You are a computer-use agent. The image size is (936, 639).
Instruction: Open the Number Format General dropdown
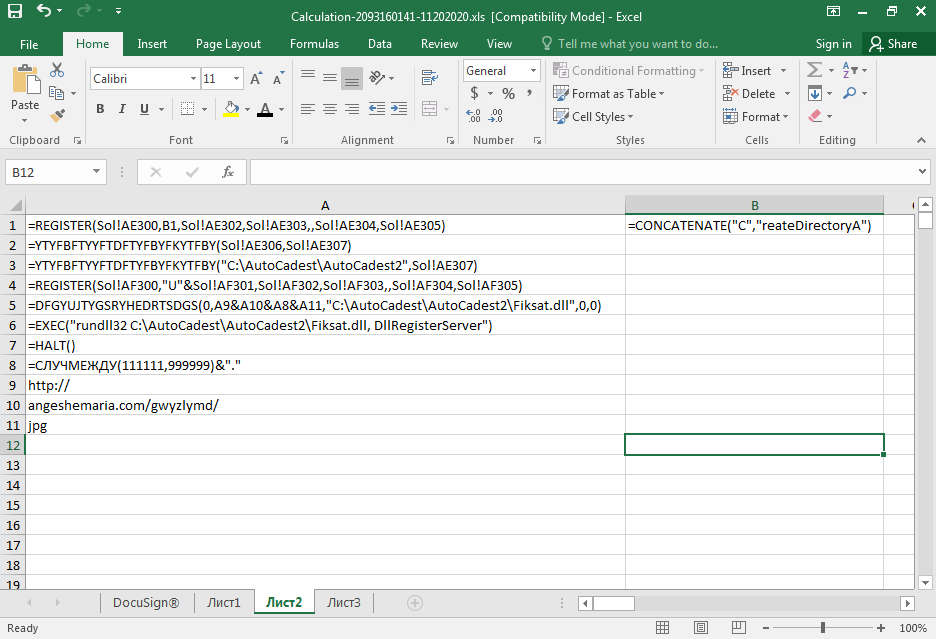(x=533, y=70)
